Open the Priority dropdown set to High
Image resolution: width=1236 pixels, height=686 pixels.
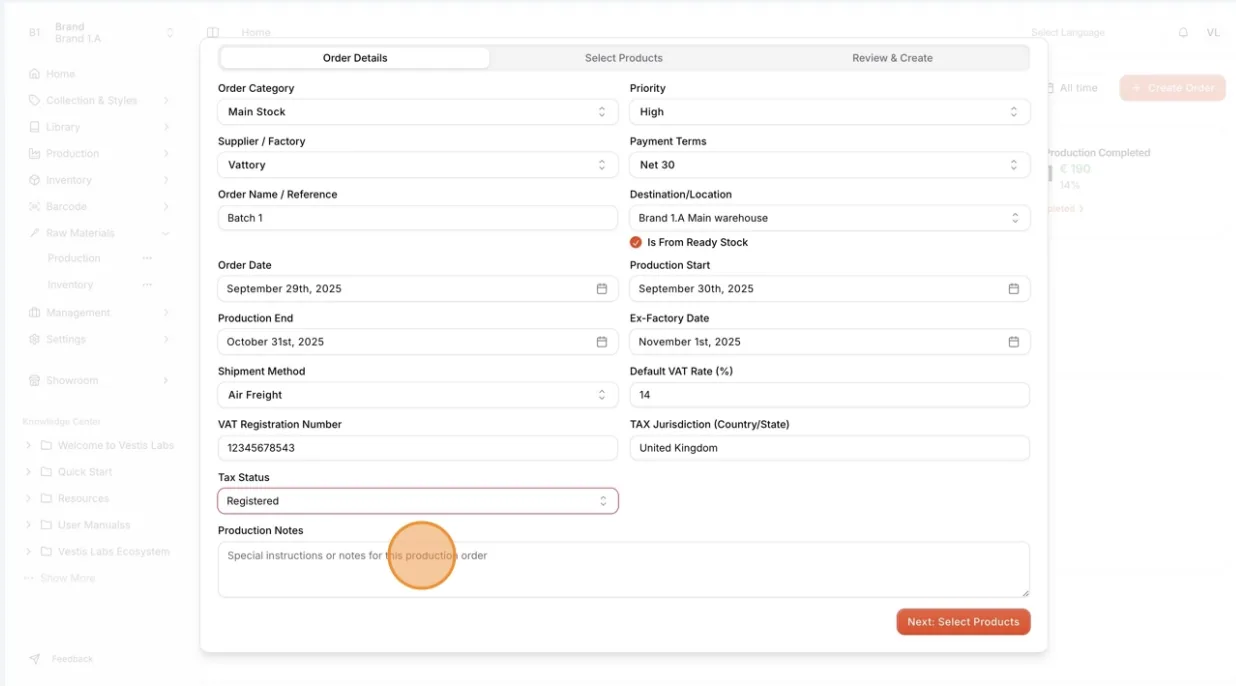coord(830,112)
